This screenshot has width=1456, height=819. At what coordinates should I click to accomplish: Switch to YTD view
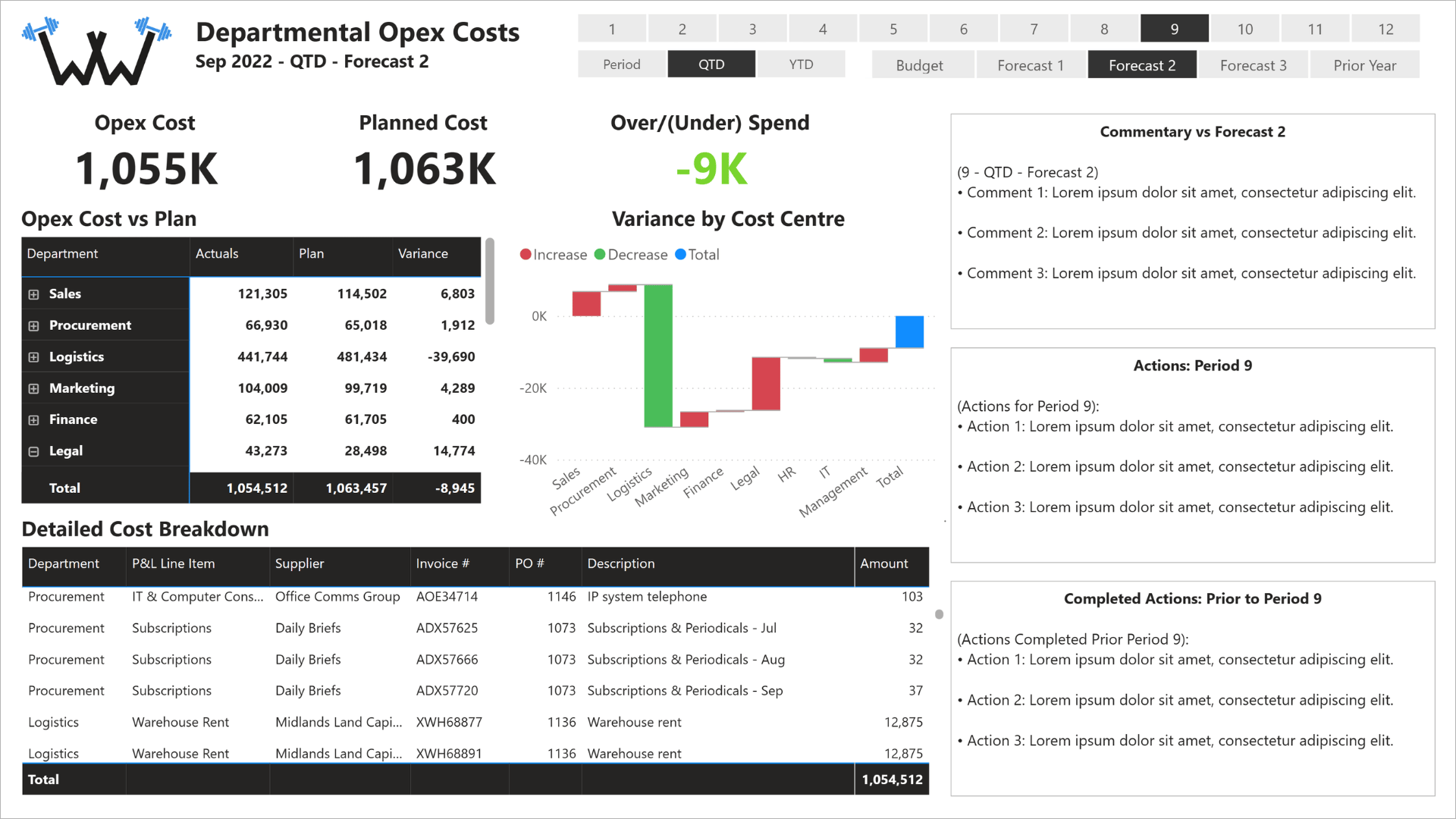(801, 64)
